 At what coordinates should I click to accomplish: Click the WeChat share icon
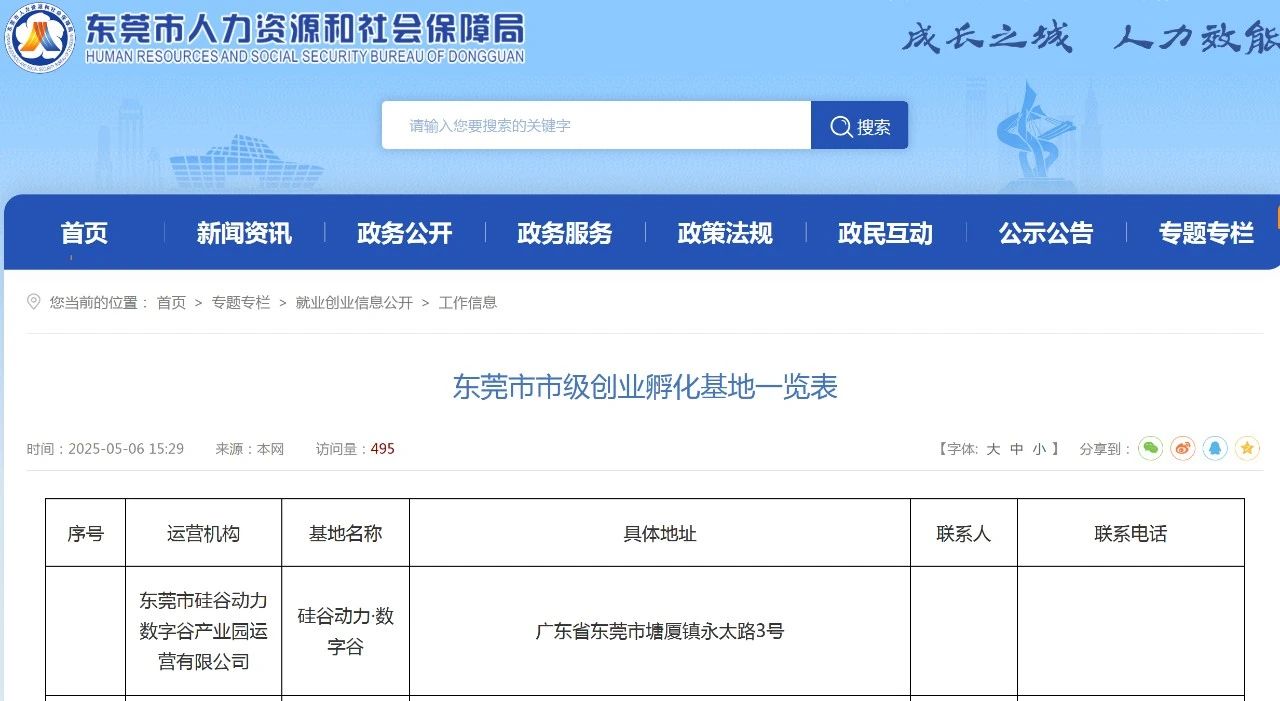1151,449
